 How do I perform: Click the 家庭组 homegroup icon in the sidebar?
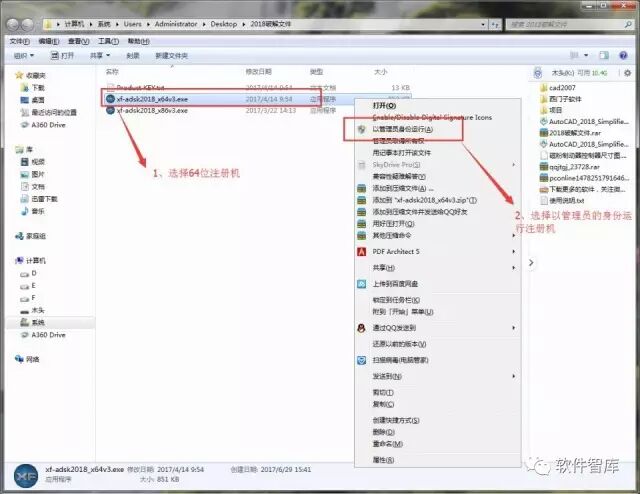(19, 236)
